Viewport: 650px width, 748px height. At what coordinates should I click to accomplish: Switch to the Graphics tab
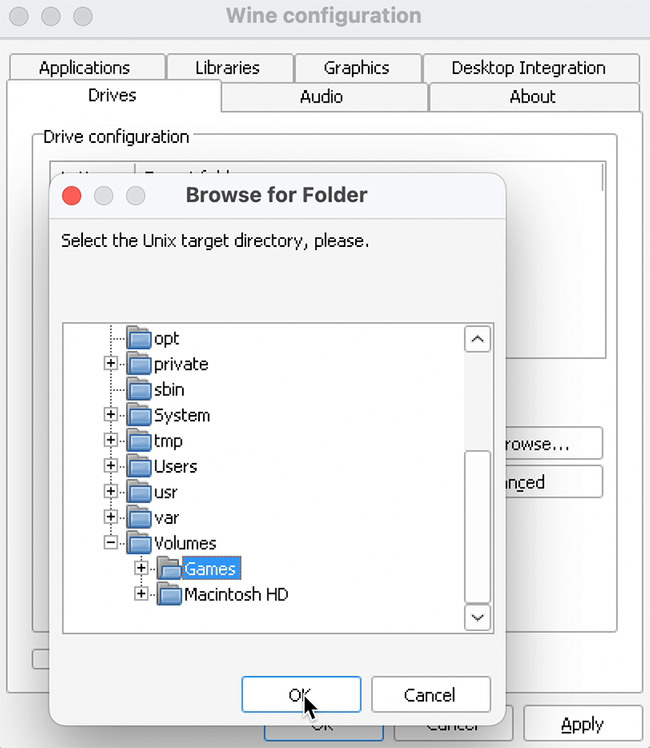(x=356, y=68)
